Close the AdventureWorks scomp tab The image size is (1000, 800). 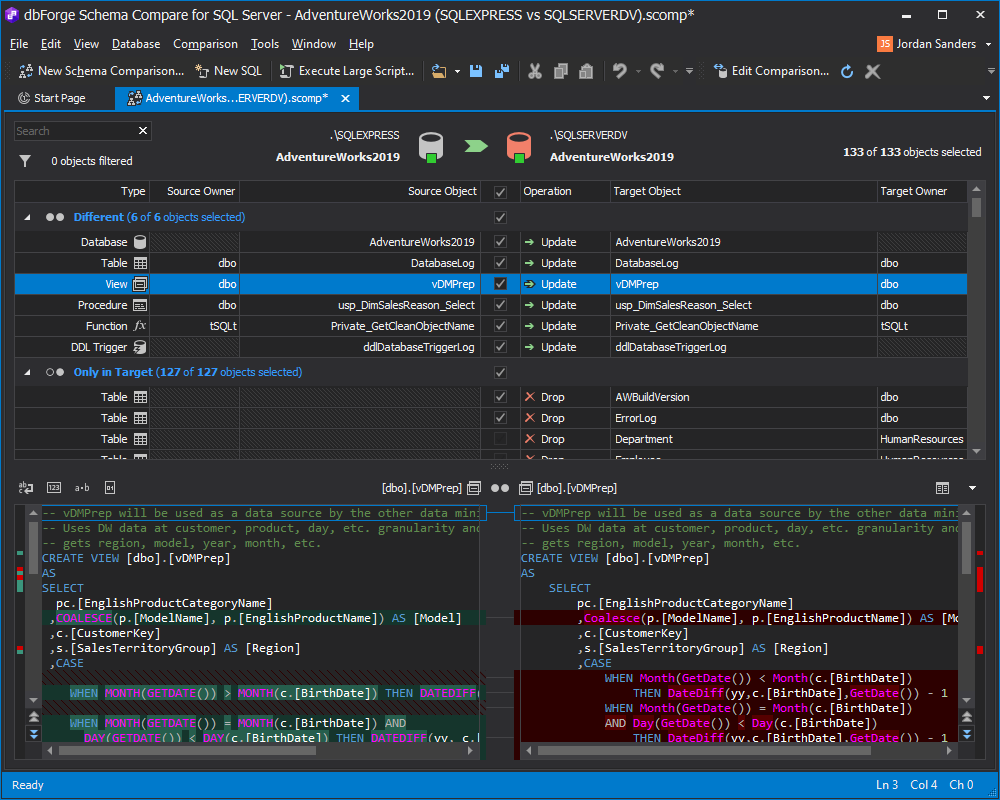[345, 98]
